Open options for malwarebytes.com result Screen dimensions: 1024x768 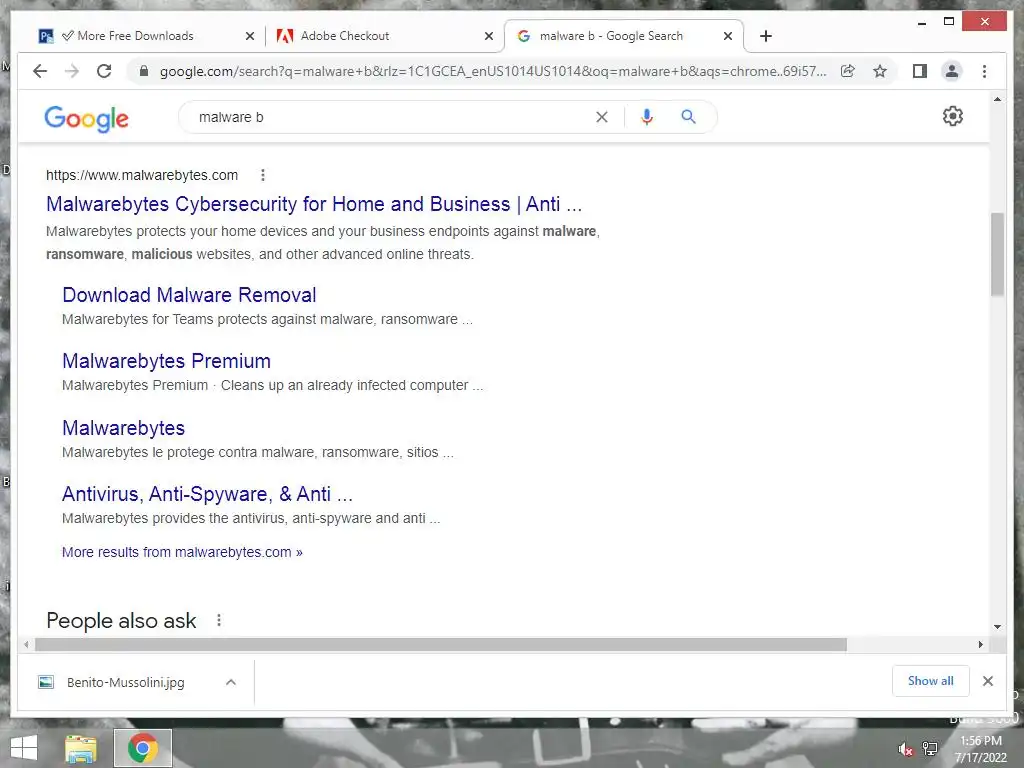point(263,175)
